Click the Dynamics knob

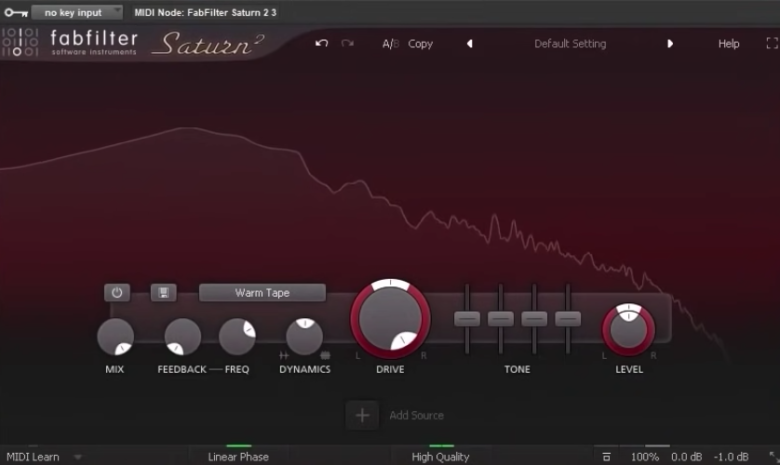pyautogui.click(x=304, y=336)
